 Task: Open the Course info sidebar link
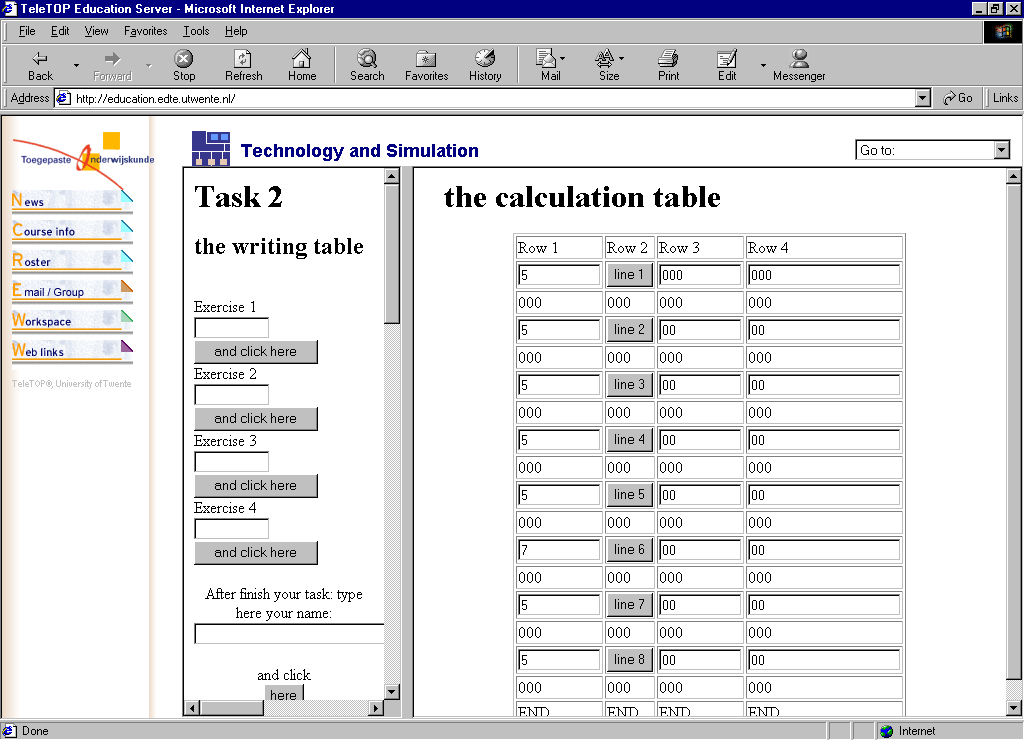pos(72,230)
